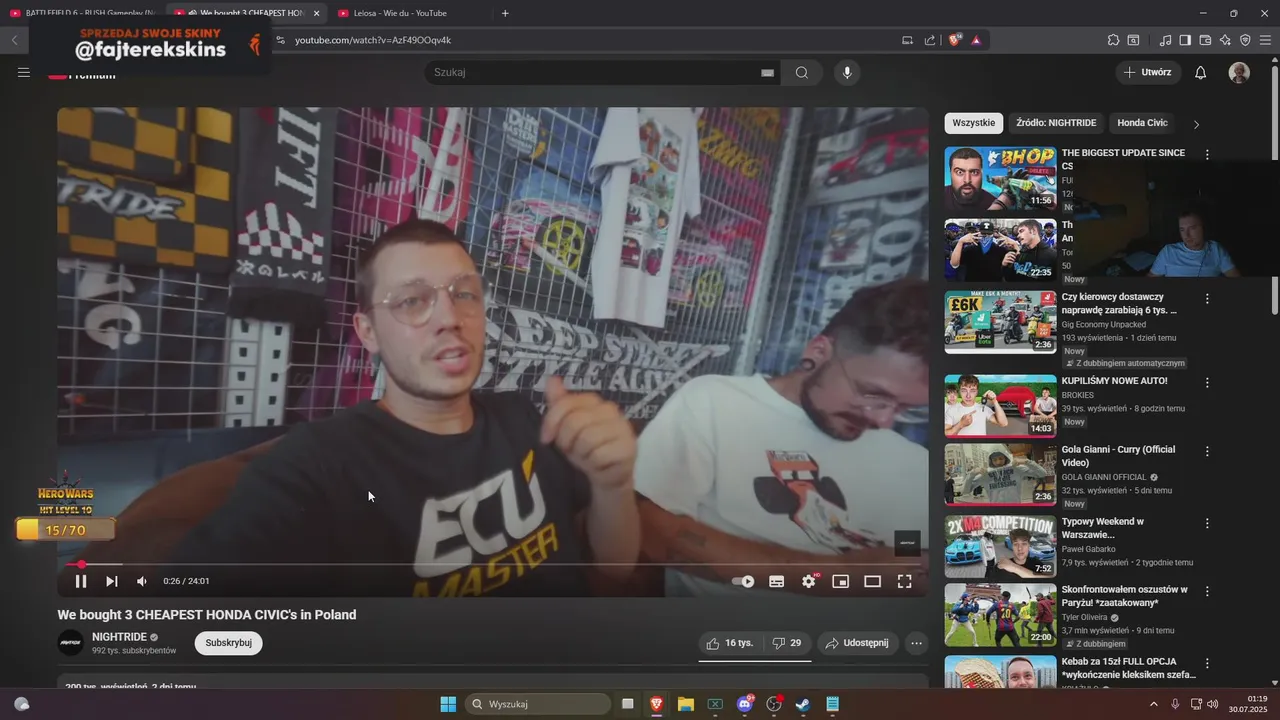Open Brave Leo AI sparkle icon
Screen dimensions: 1280x720
[x=1225, y=40]
